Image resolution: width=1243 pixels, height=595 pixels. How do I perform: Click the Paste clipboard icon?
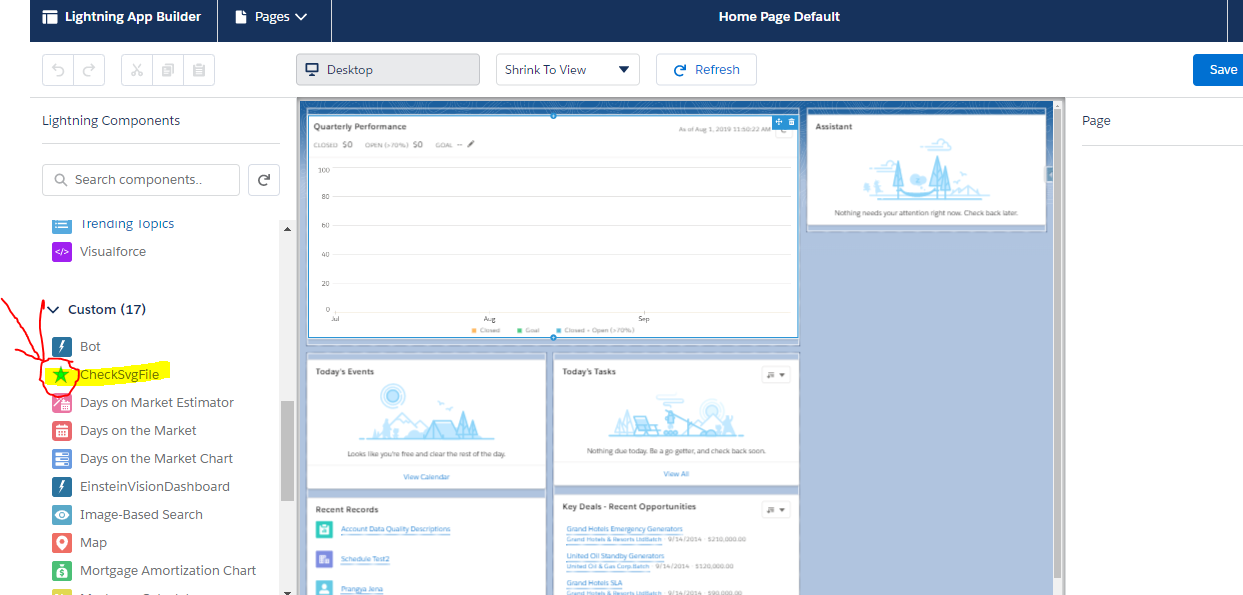[x=198, y=70]
